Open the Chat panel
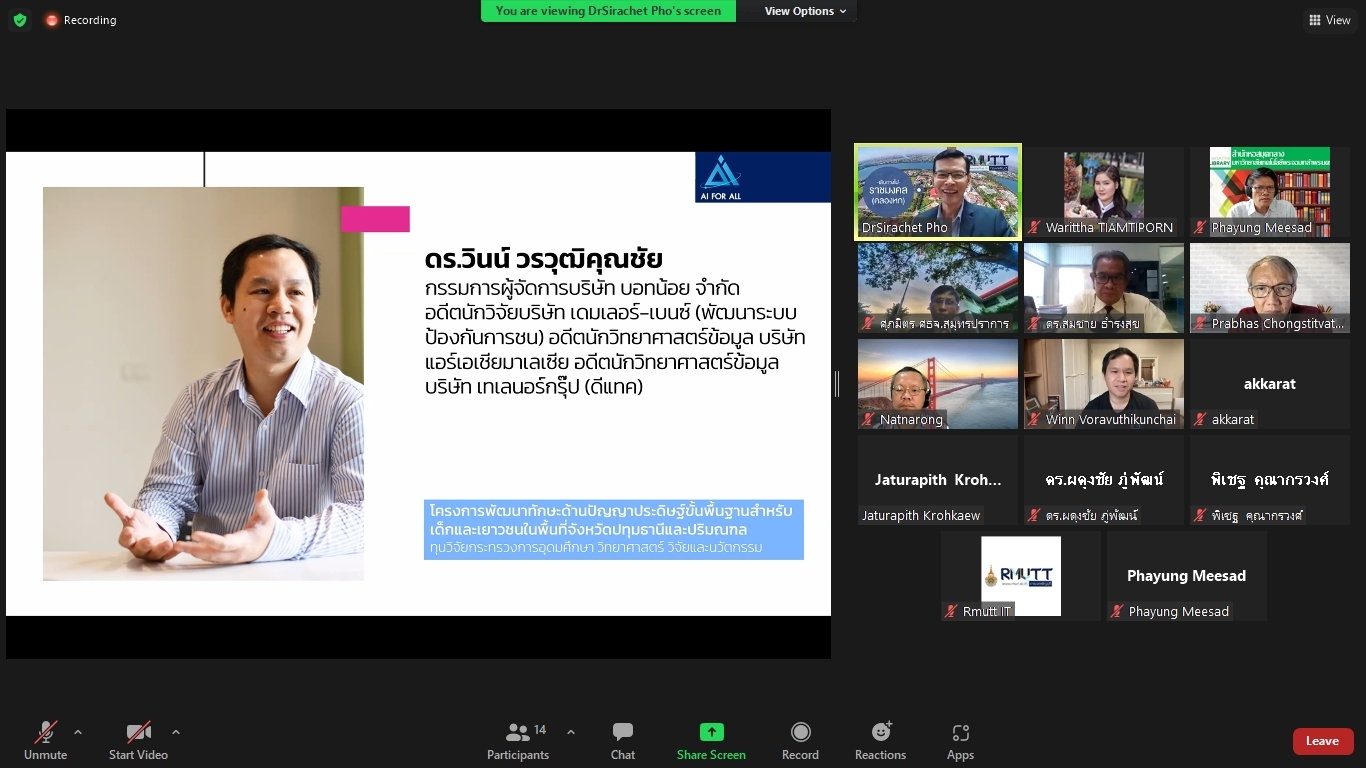Viewport: 1366px width, 768px height. point(622,741)
